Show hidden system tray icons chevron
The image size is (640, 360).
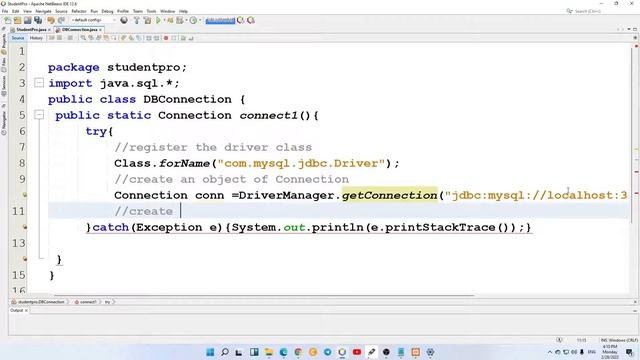(550, 352)
